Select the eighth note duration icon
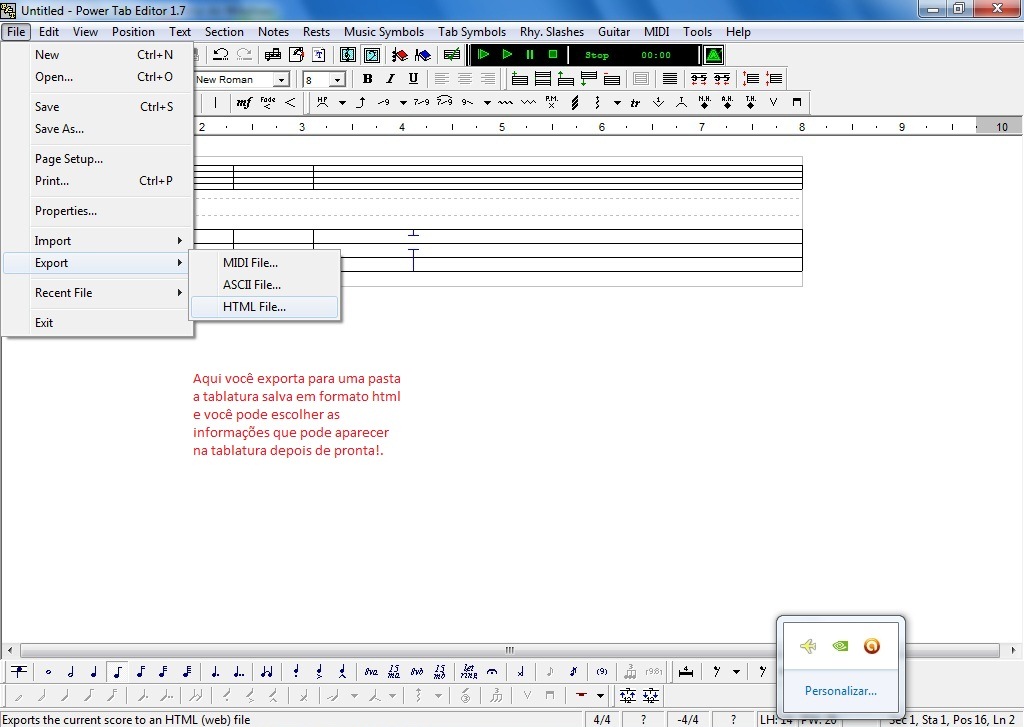Viewport: 1024px width, 727px height. click(117, 671)
